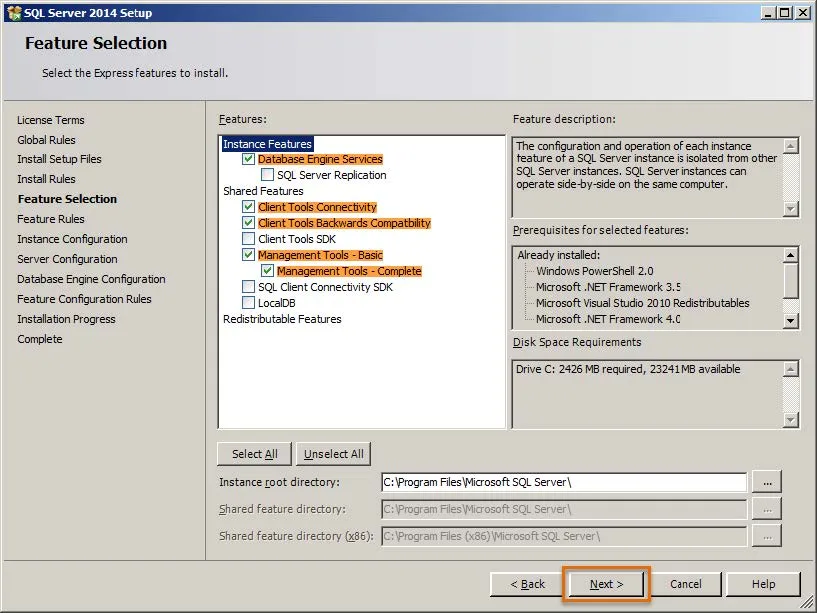Click the SQL Server setup title bar icon

coord(14,13)
